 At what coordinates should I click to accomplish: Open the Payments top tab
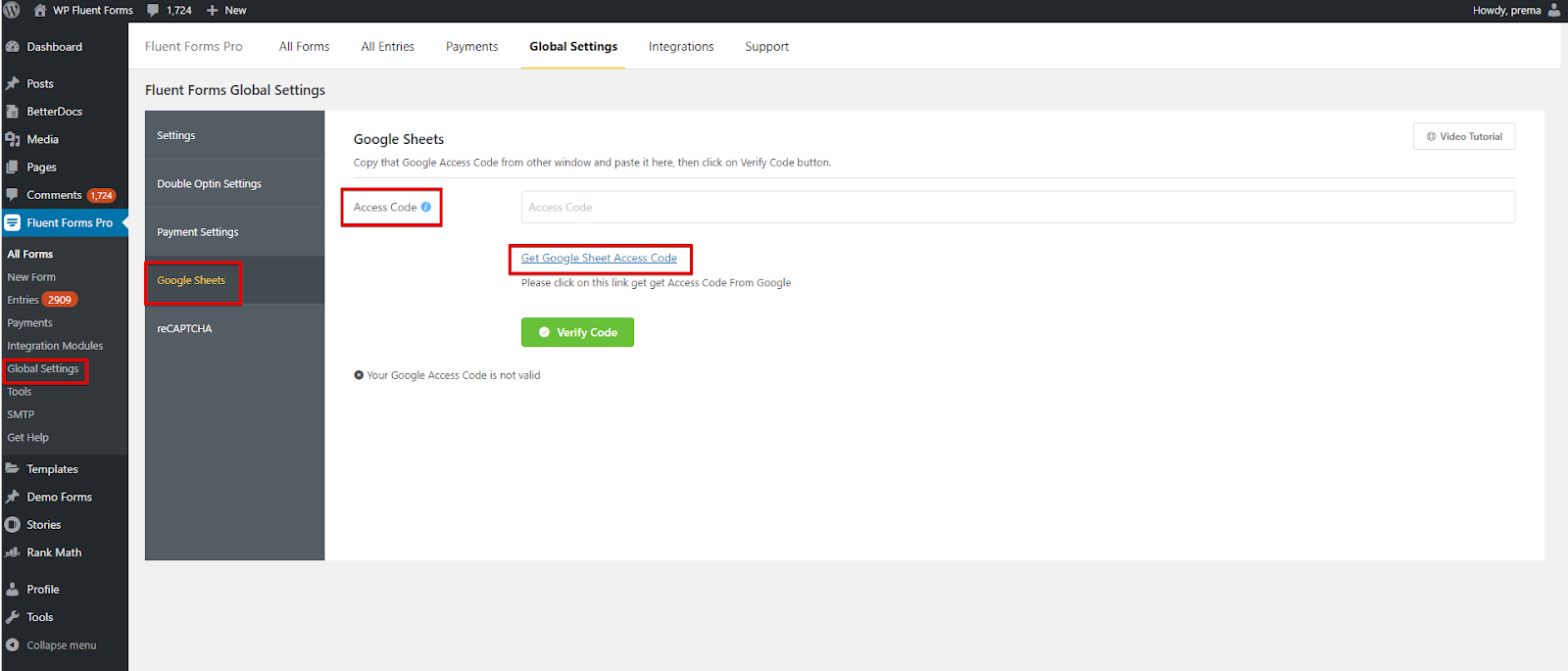(x=471, y=46)
